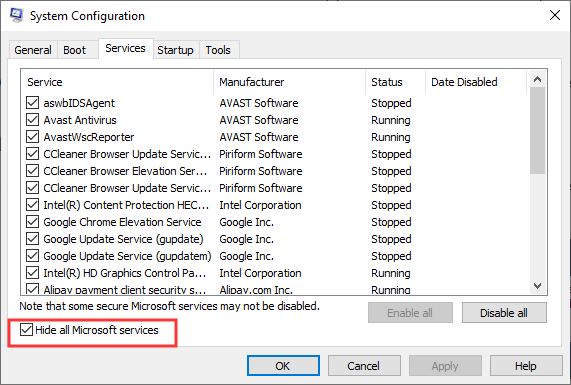Click the Enable all button

[x=410, y=313]
